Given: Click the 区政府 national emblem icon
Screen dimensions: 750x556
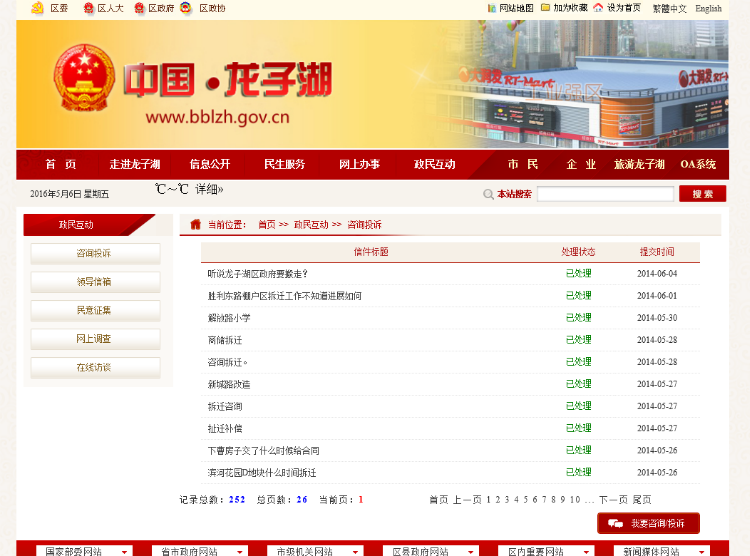Looking at the screenshot, I should click(139, 8).
